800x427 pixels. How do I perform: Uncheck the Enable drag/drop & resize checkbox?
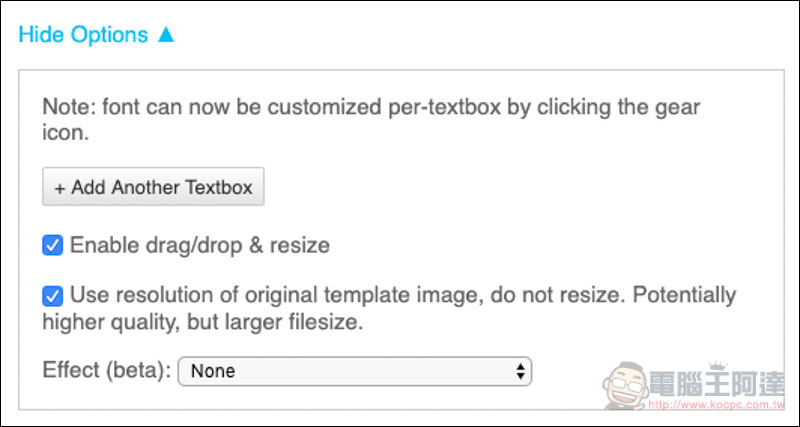53,245
